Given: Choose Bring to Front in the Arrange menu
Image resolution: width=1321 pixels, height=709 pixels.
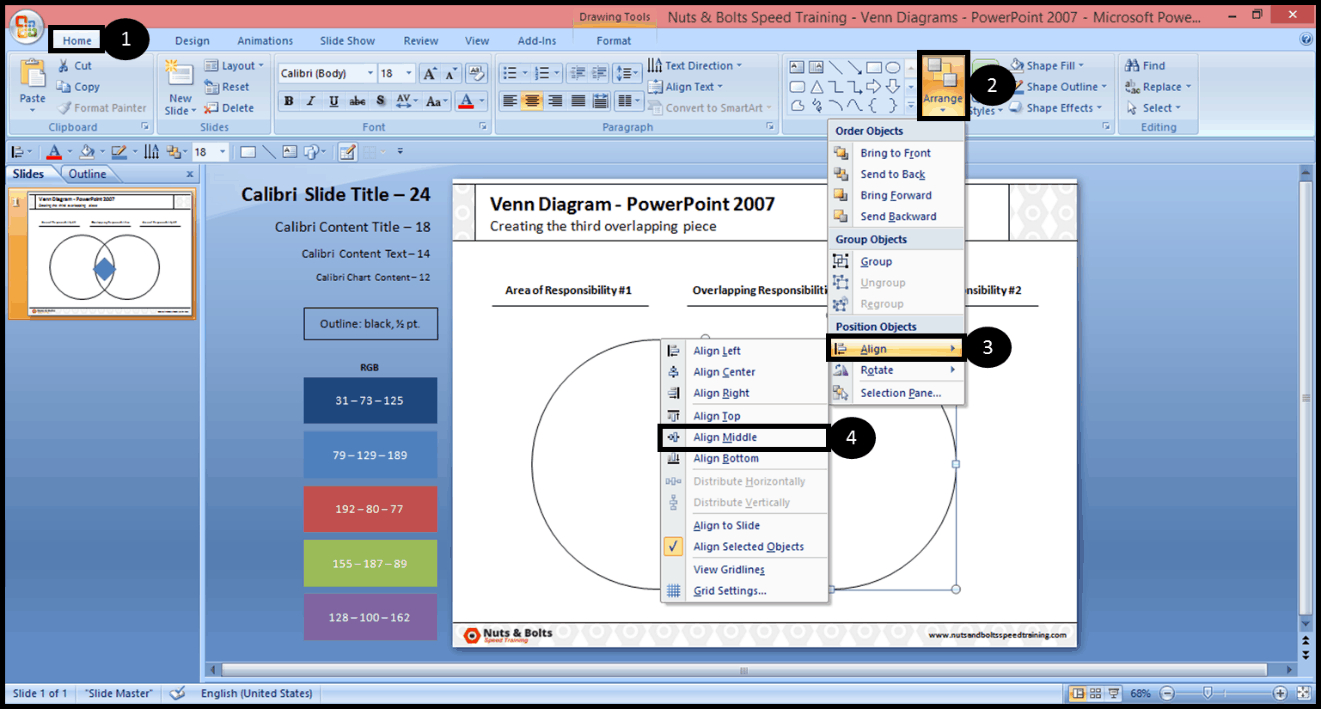Looking at the screenshot, I should [x=895, y=153].
